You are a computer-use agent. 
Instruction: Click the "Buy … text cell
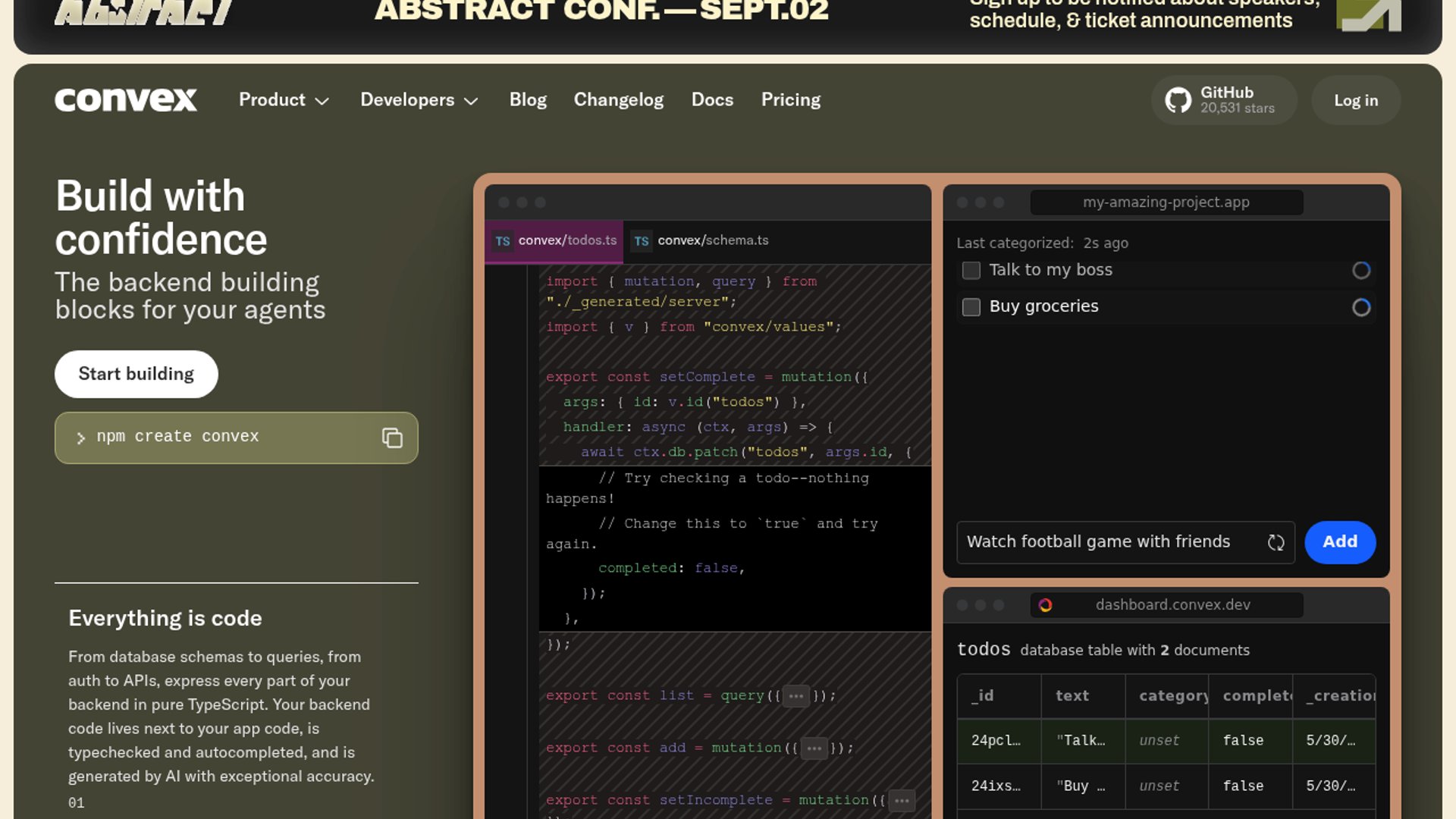tap(1083, 786)
